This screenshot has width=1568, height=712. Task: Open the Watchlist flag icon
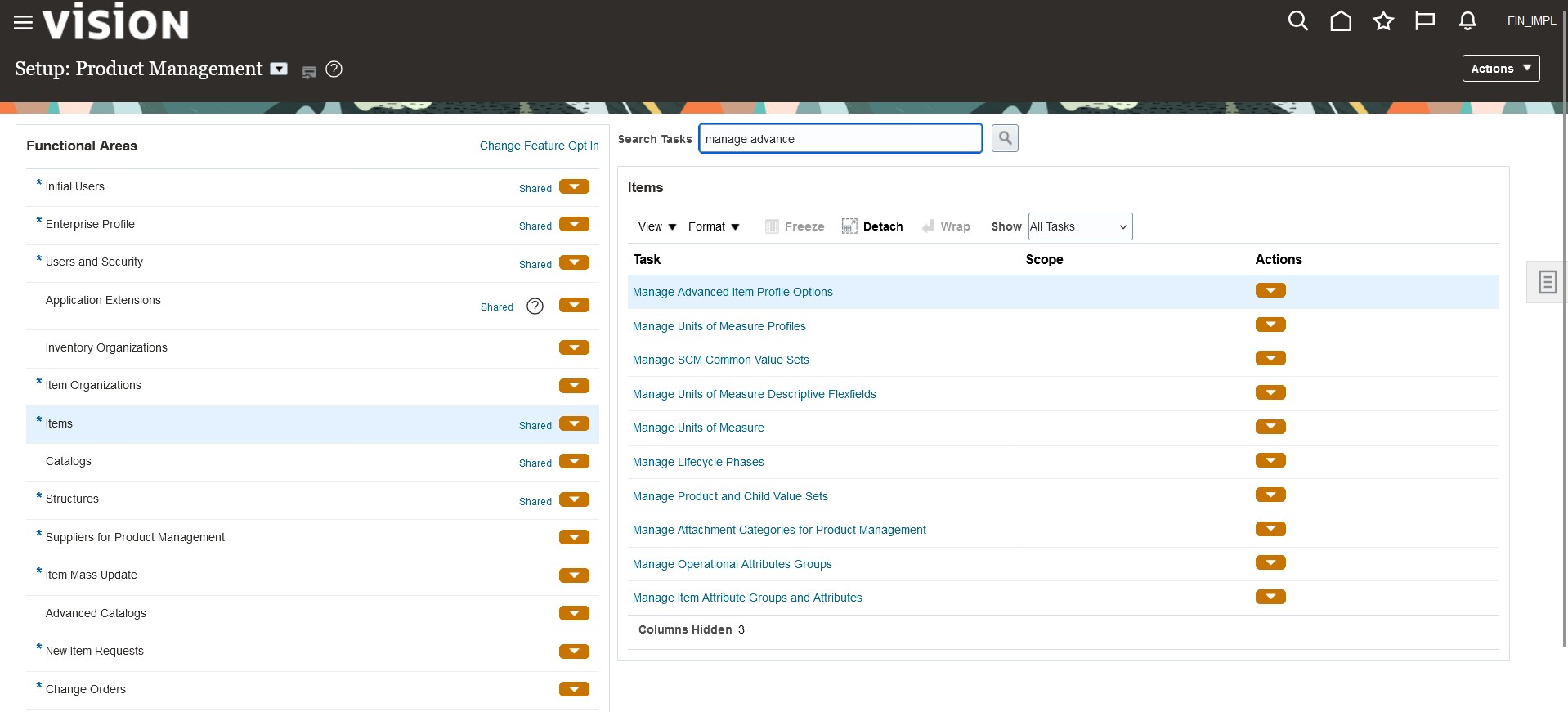coord(1425,21)
